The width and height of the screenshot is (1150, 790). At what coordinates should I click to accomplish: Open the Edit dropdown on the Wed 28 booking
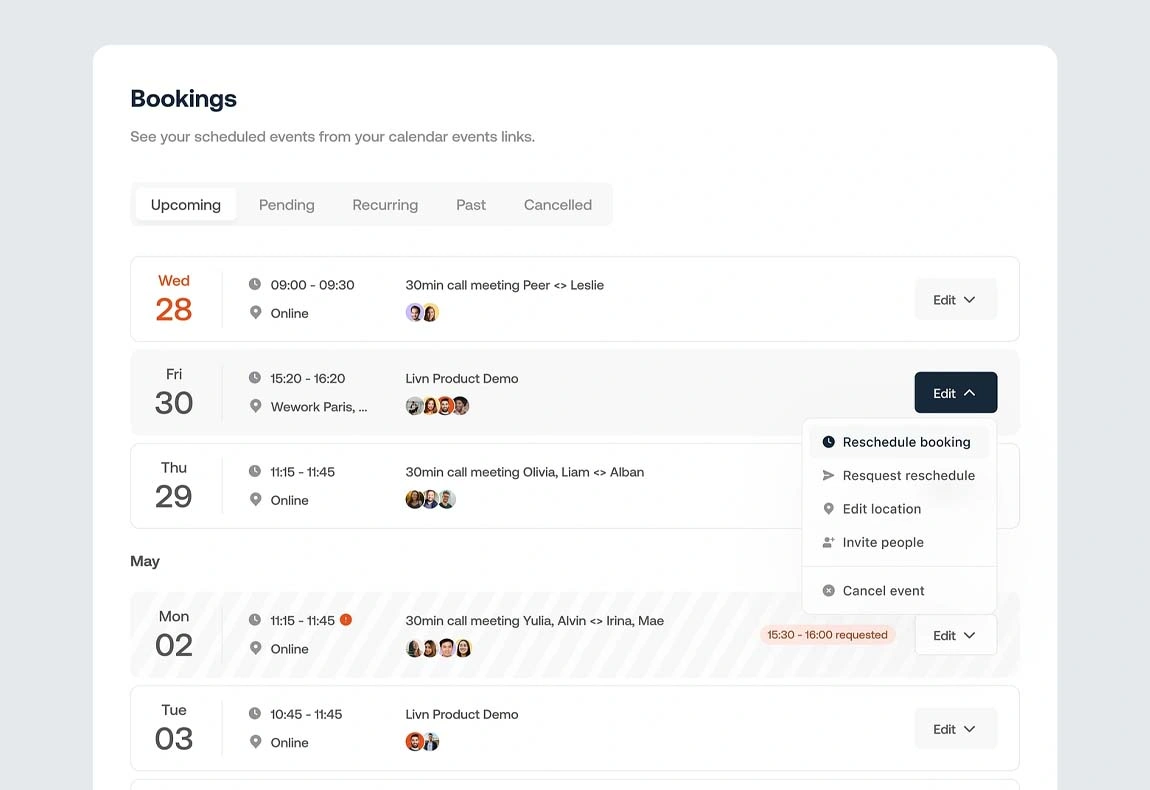955,298
